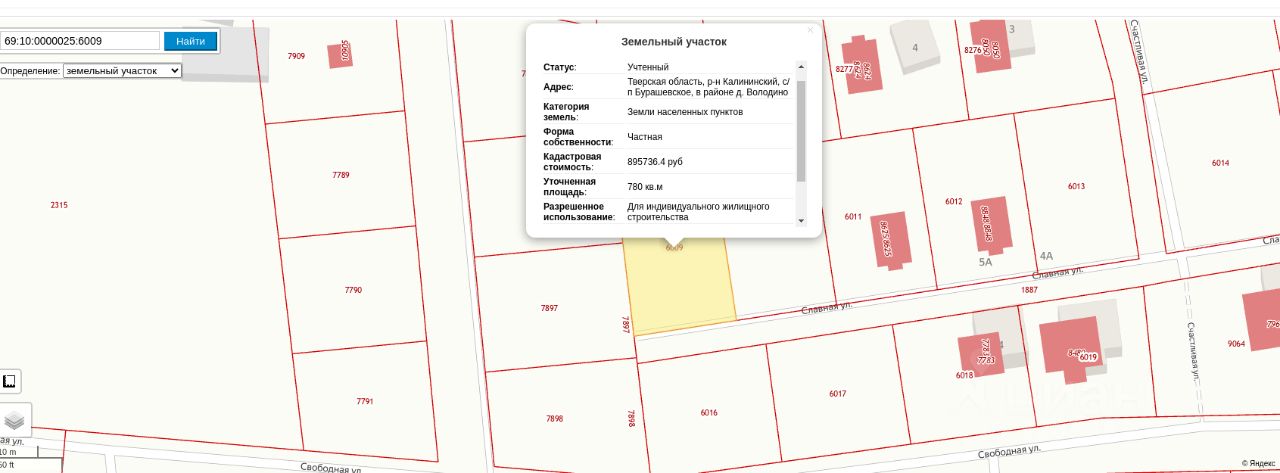The width and height of the screenshot is (1280, 473).
Task: Select parcel labeled 7898
Action: click(x=554, y=418)
